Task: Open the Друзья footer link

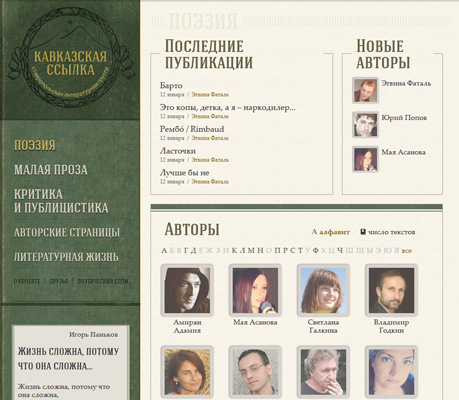Action: [58, 281]
